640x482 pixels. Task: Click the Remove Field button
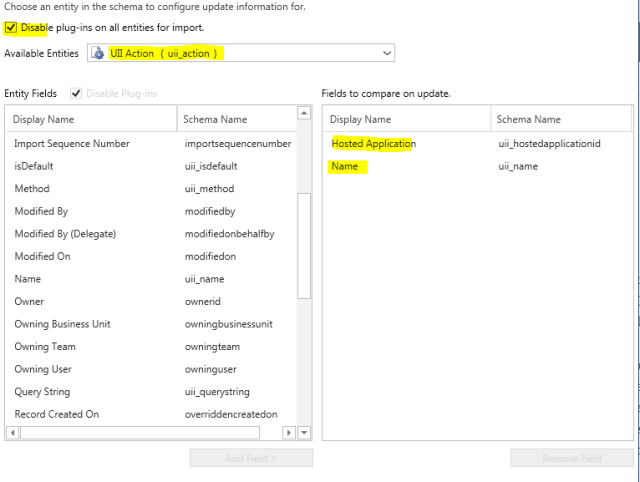pos(572,458)
